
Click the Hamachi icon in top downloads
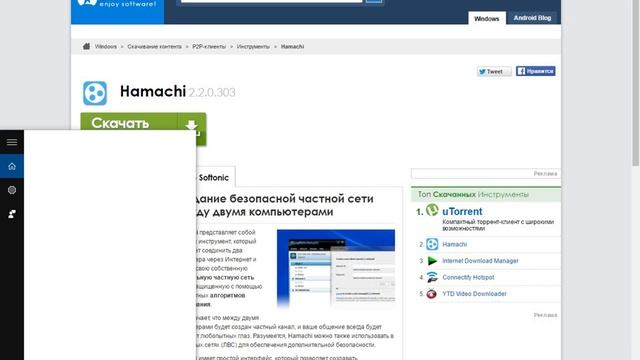pyautogui.click(x=432, y=244)
